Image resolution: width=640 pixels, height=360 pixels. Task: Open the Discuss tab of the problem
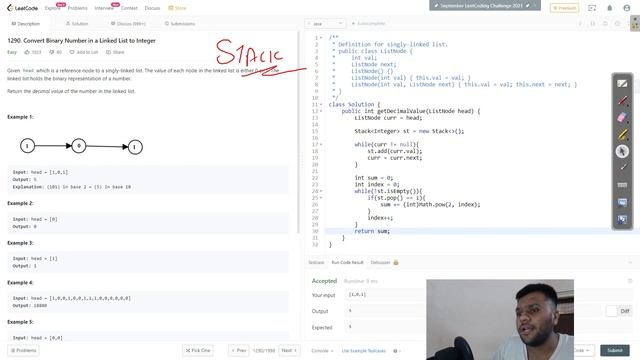pos(128,24)
